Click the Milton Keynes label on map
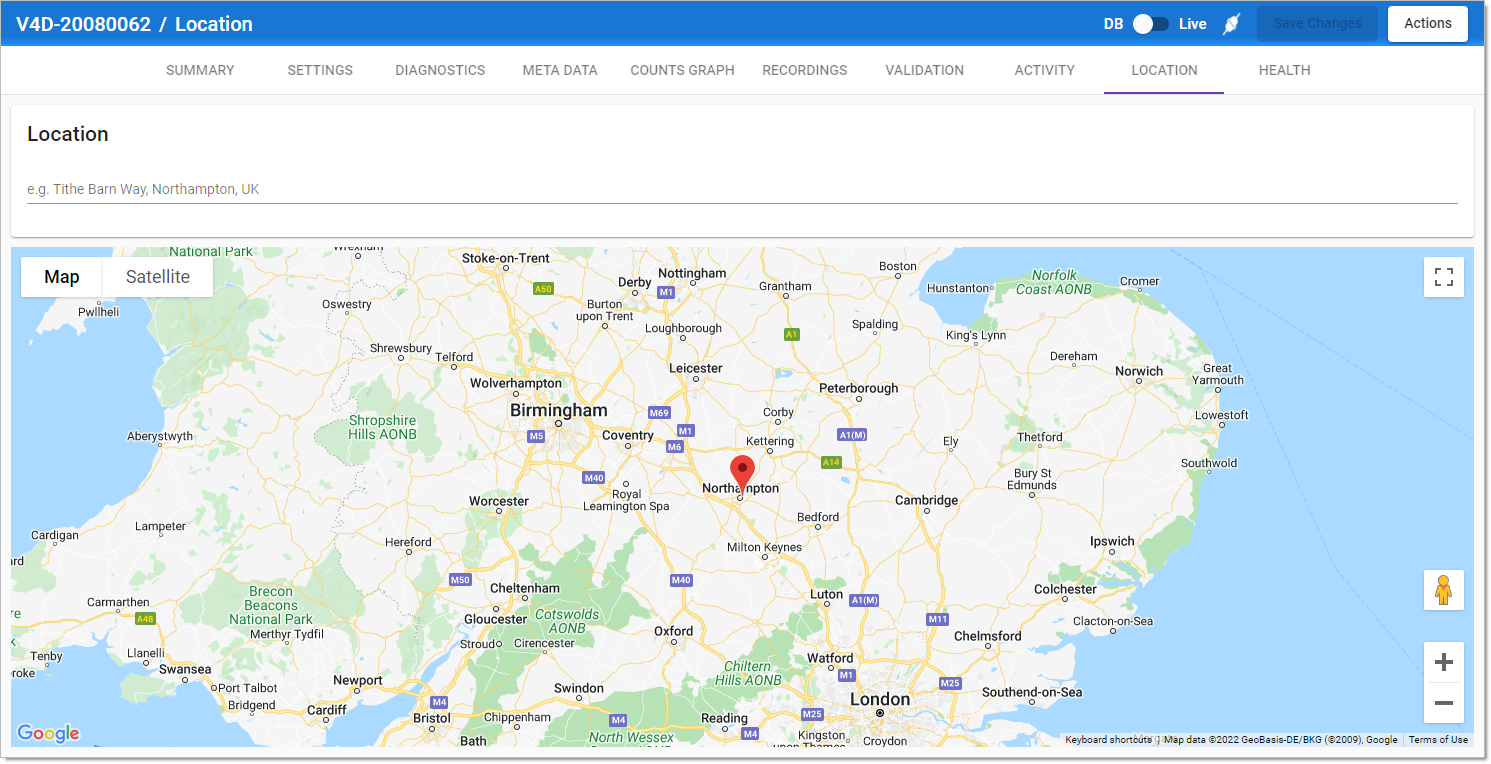 [x=764, y=547]
